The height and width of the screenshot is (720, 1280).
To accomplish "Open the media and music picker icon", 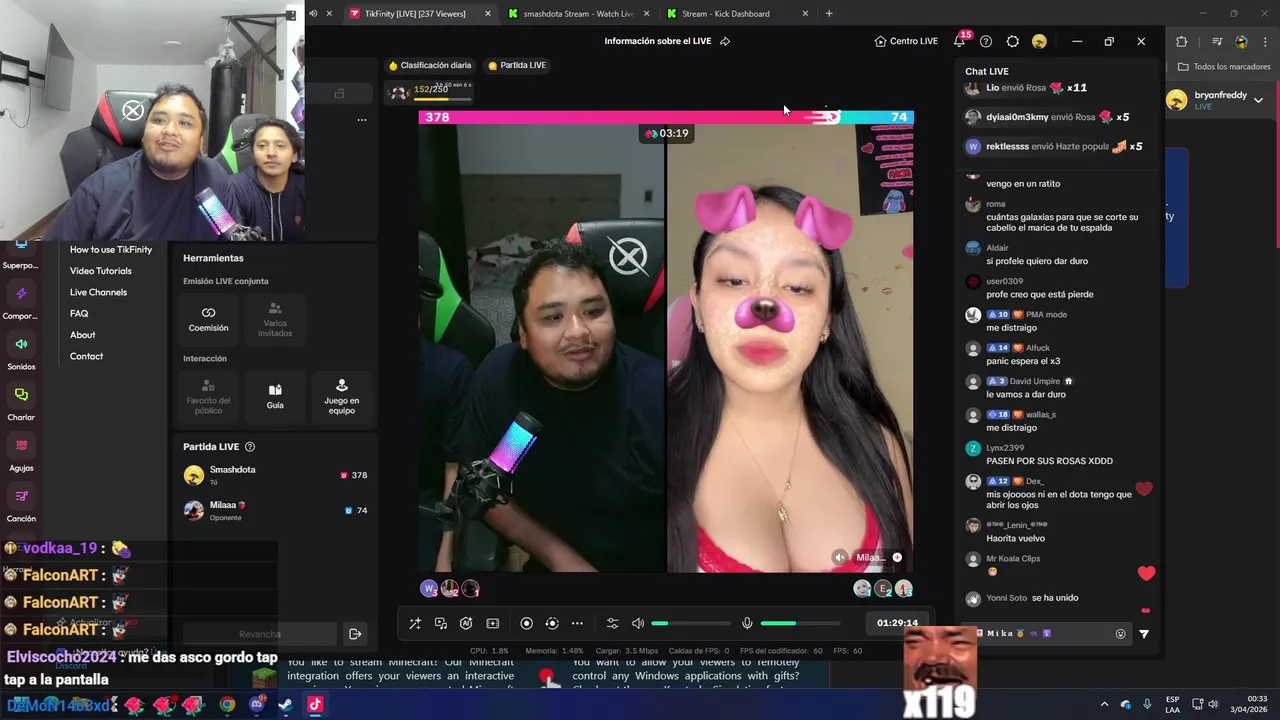I will tap(441, 623).
